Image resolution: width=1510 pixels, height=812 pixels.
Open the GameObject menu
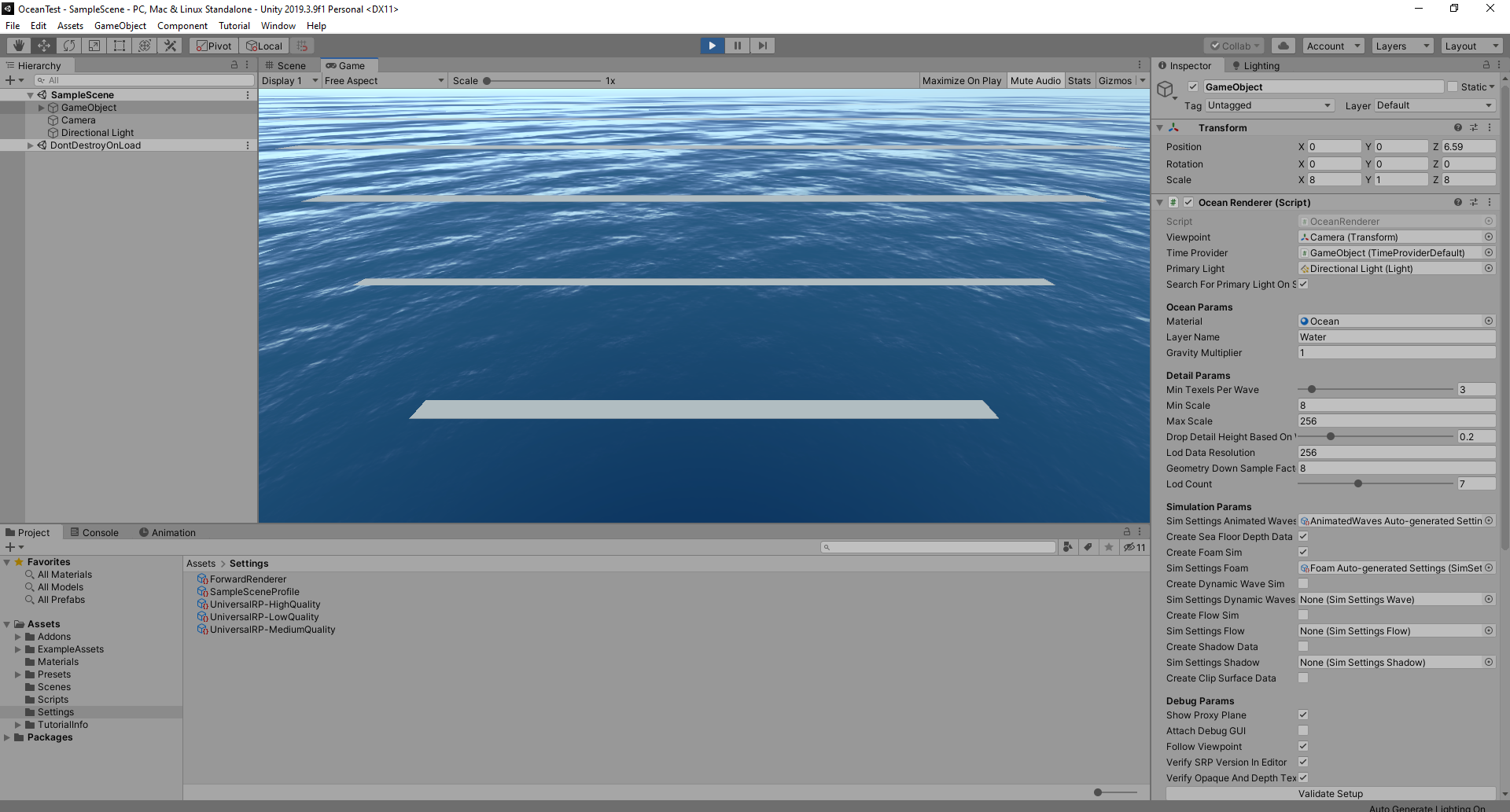(120, 25)
